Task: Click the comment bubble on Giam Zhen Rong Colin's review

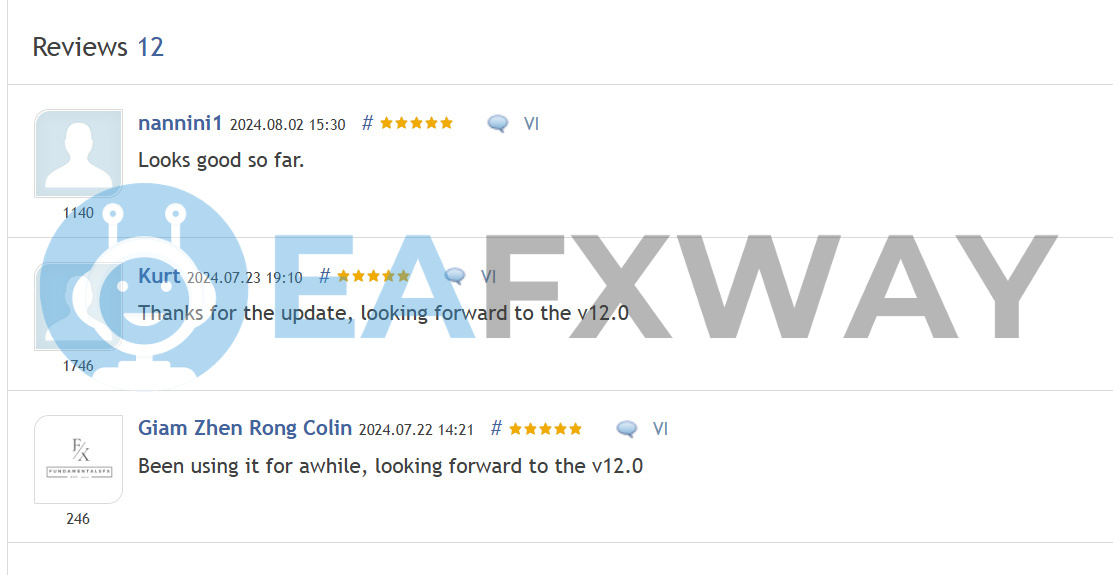Action: point(627,429)
